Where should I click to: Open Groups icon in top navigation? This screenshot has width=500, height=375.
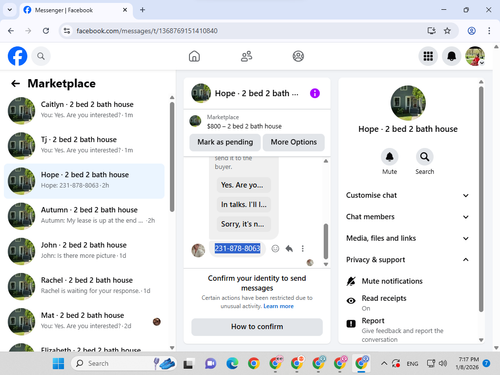pos(298,56)
